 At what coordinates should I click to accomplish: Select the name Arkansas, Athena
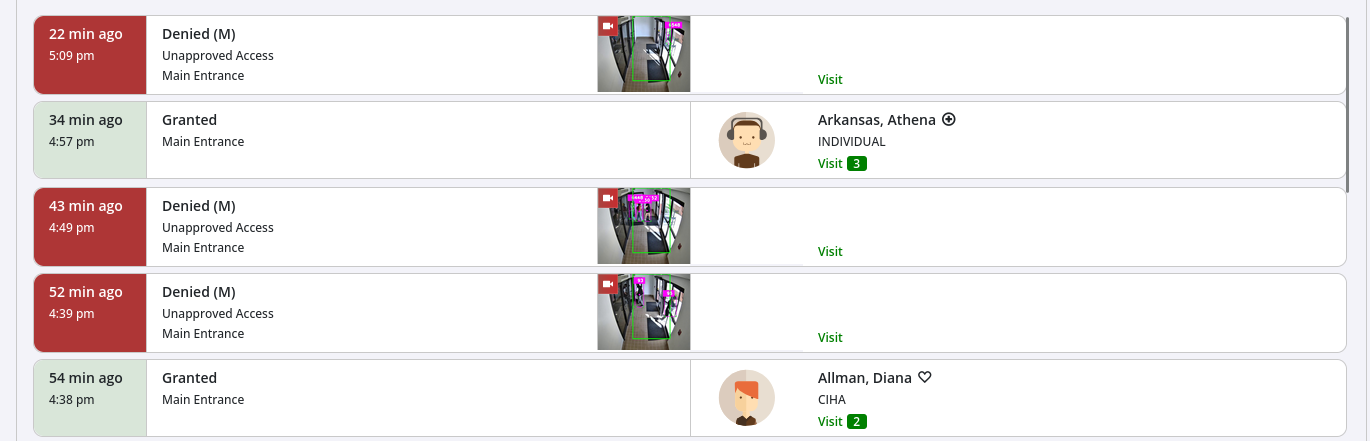click(x=877, y=119)
